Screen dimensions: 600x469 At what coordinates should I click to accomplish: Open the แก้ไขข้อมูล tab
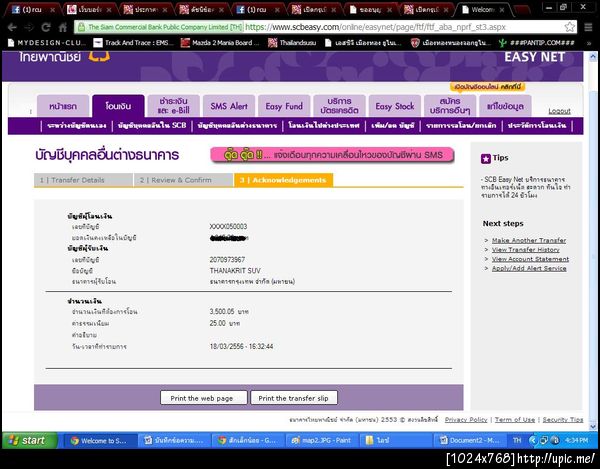point(505,106)
